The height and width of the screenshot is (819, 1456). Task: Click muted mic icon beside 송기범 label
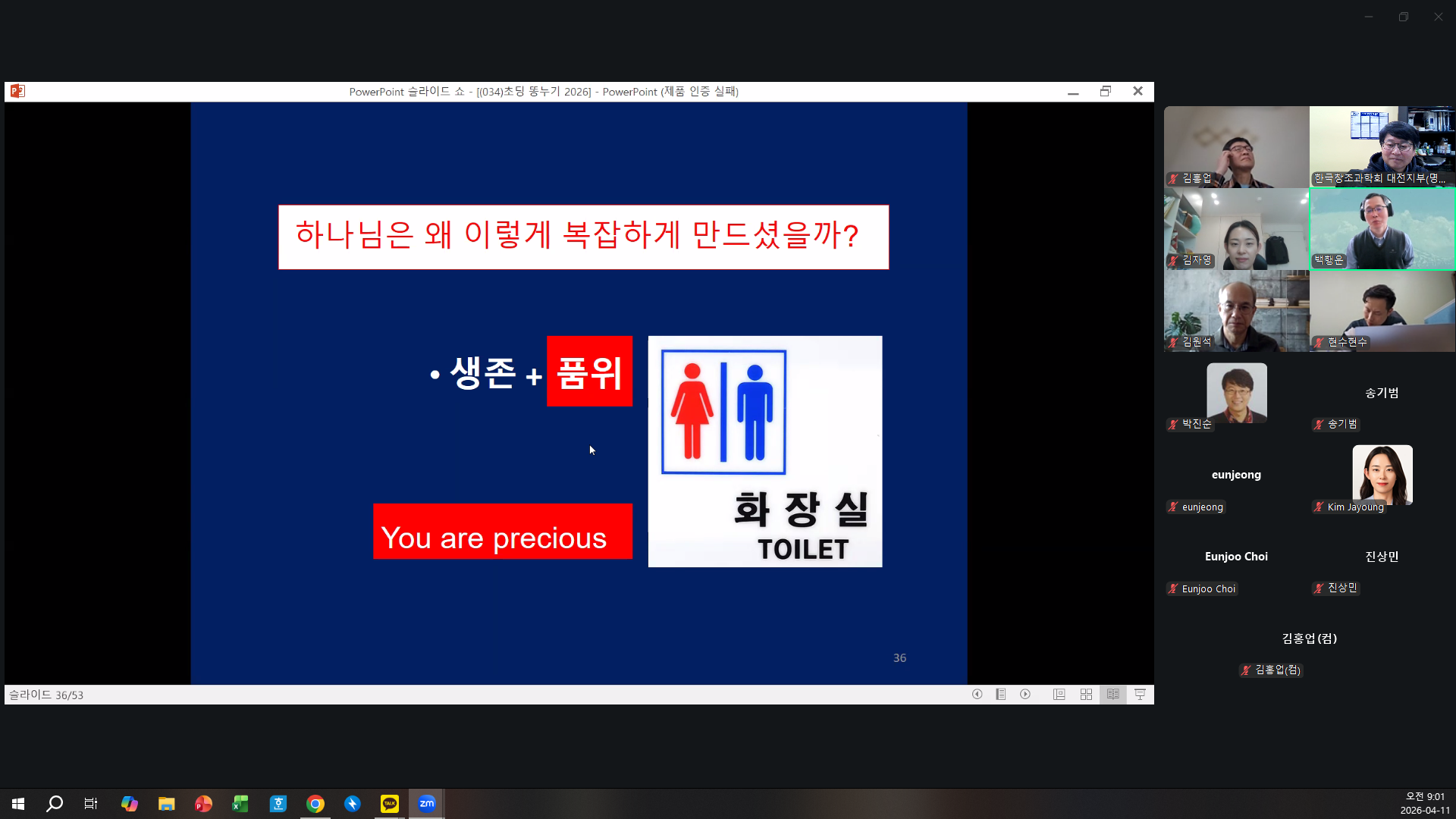point(1319,424)
